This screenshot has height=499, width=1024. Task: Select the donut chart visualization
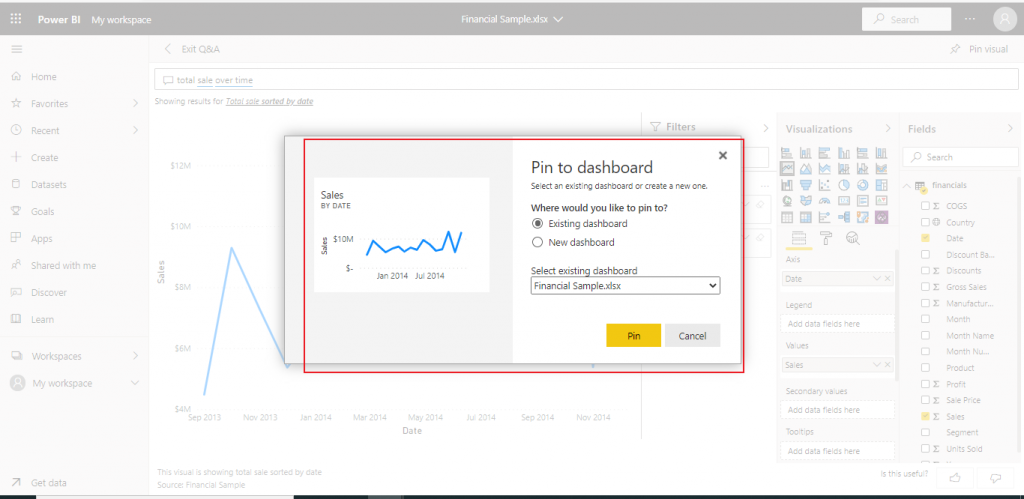click(863, 185)
